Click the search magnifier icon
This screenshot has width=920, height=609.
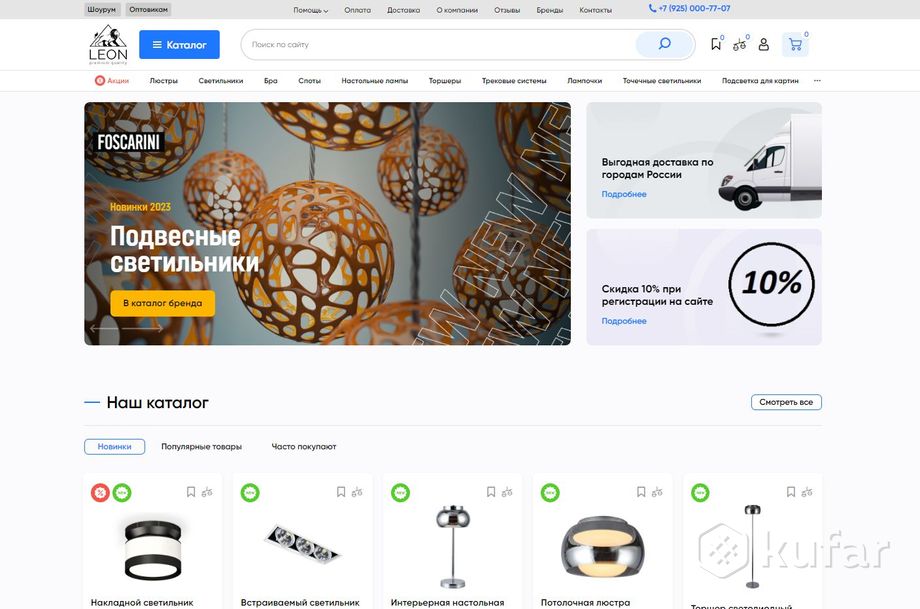tap(664, 45)
